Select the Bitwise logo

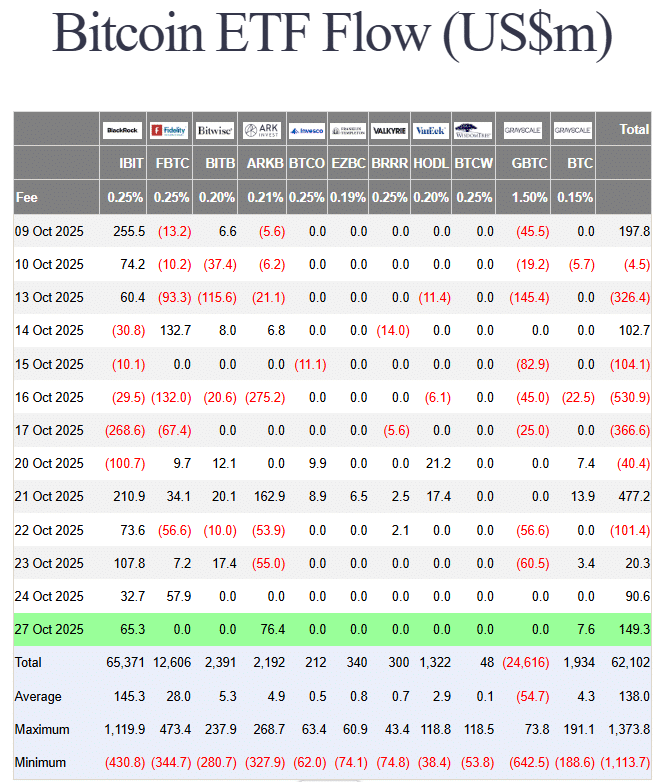(x=214, y=130)
